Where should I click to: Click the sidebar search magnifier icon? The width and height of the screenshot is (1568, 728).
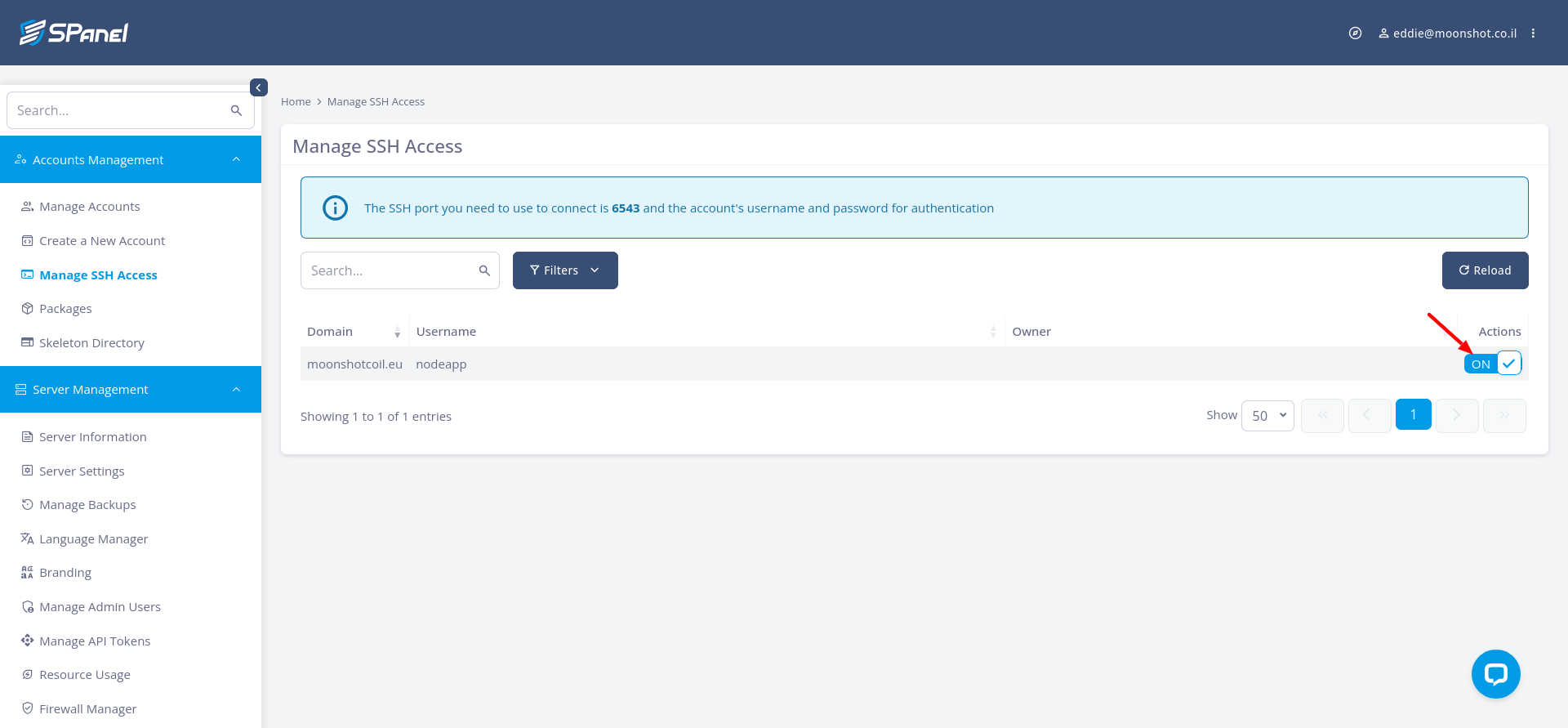pyautogui.click(x=236, y=110)
